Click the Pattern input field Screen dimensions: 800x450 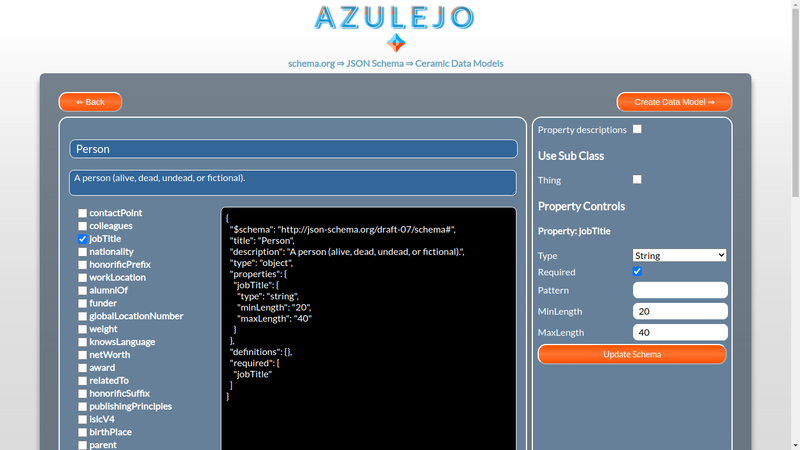(x=680, y=290)
